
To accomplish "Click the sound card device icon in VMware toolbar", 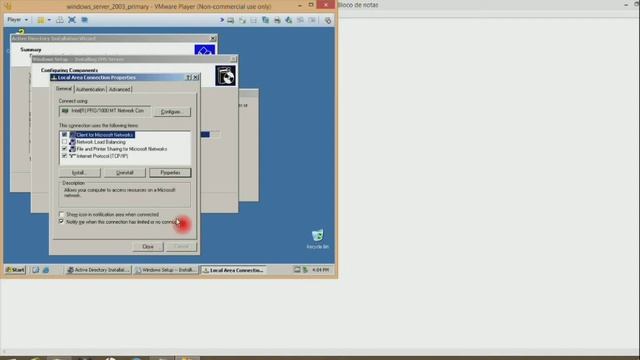I will pyautogui.click(x=289, y=20).
